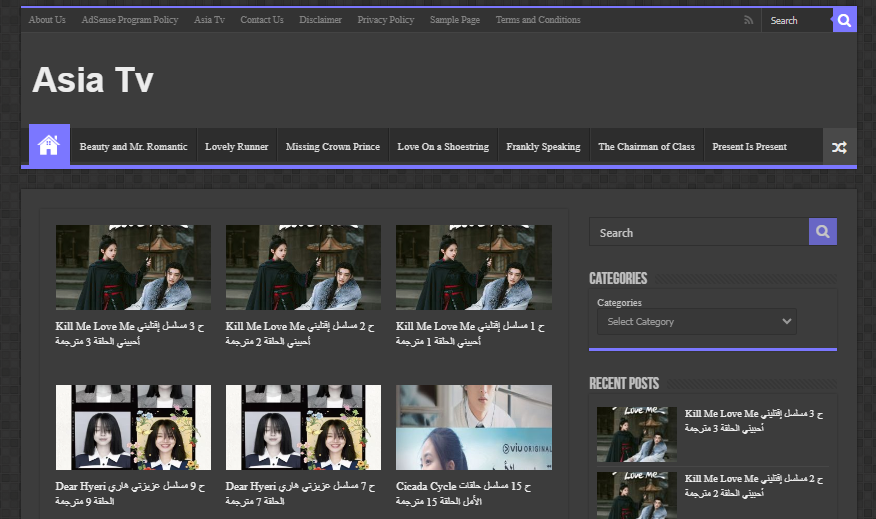Go to the home icon in navigation
The image size is (876, 519).
click(49, 145)
